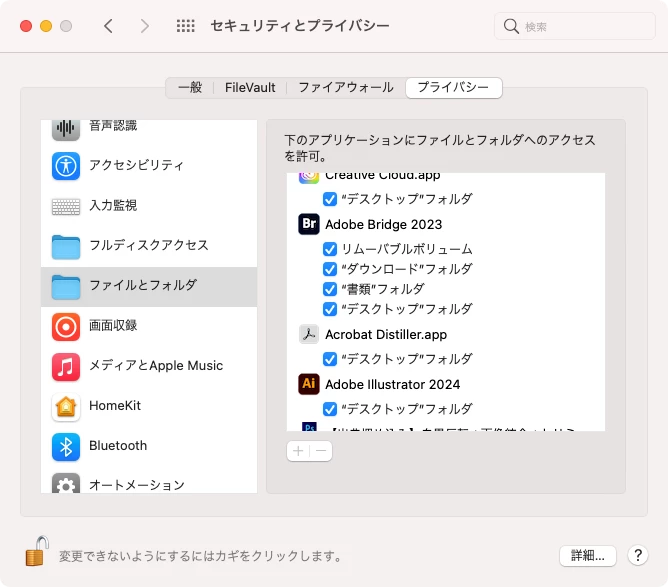Click the magnifying glass search icon
Viewport: 668px width, 587px height.
(x=511, y=26)
